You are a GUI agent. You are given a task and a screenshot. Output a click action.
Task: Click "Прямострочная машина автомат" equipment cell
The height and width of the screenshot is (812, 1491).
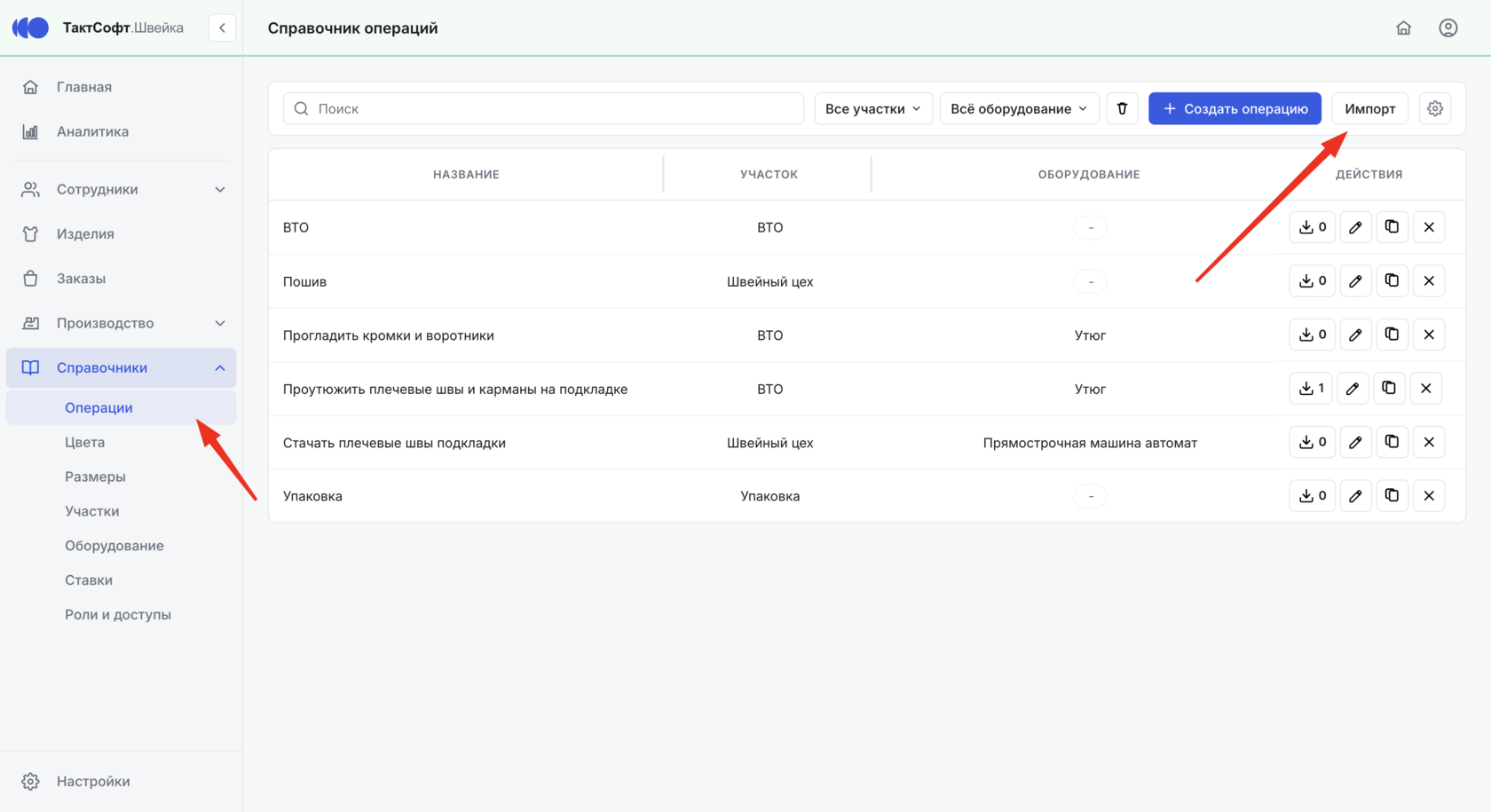coord(1090,443)
